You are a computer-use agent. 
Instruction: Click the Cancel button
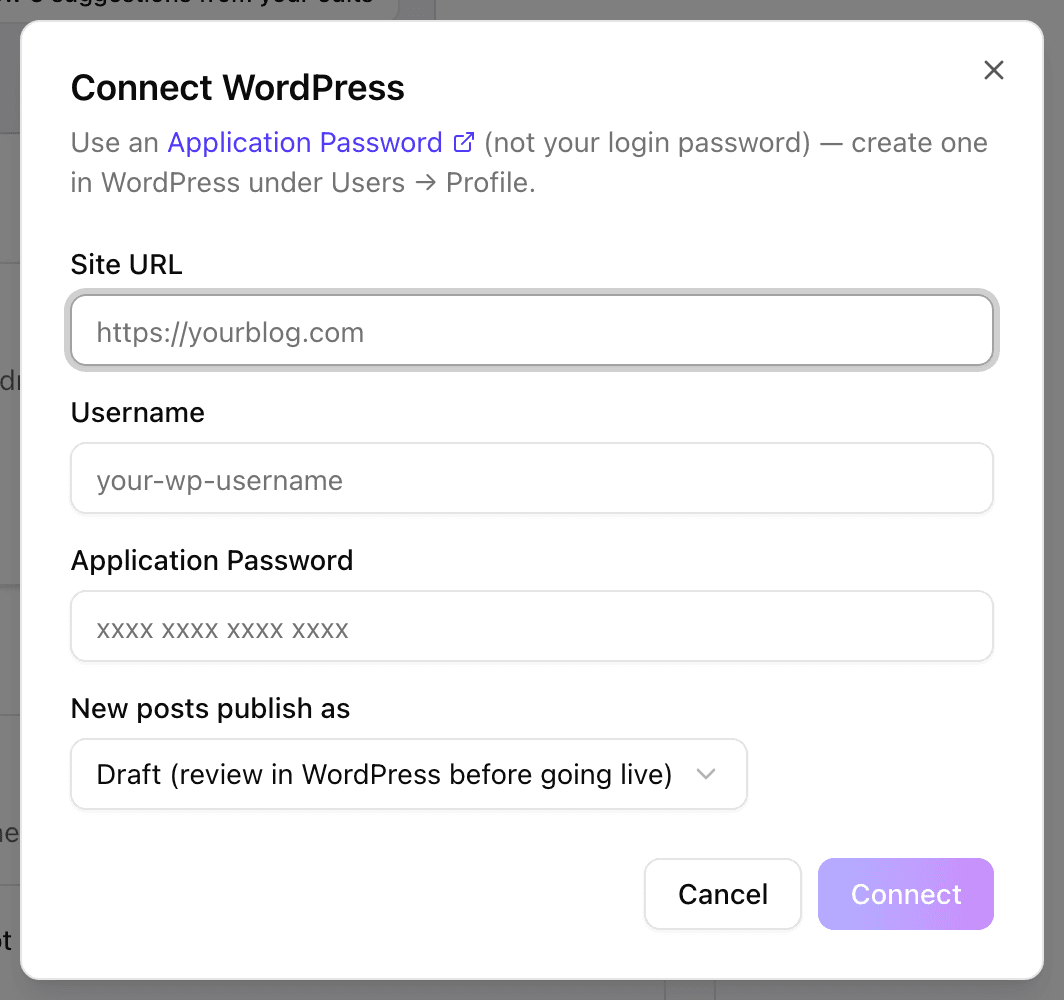723,894
